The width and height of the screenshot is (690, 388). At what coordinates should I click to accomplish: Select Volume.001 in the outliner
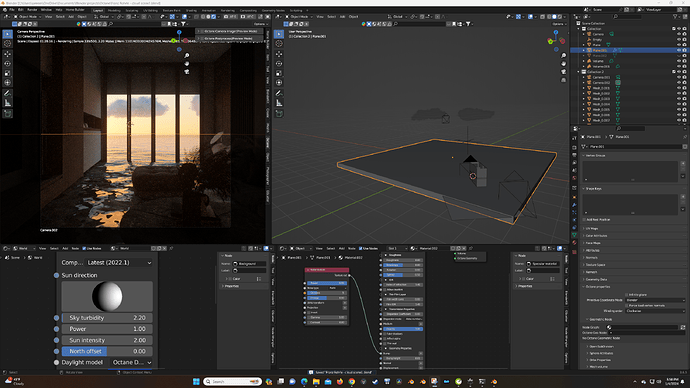click(x=601, y=66)
